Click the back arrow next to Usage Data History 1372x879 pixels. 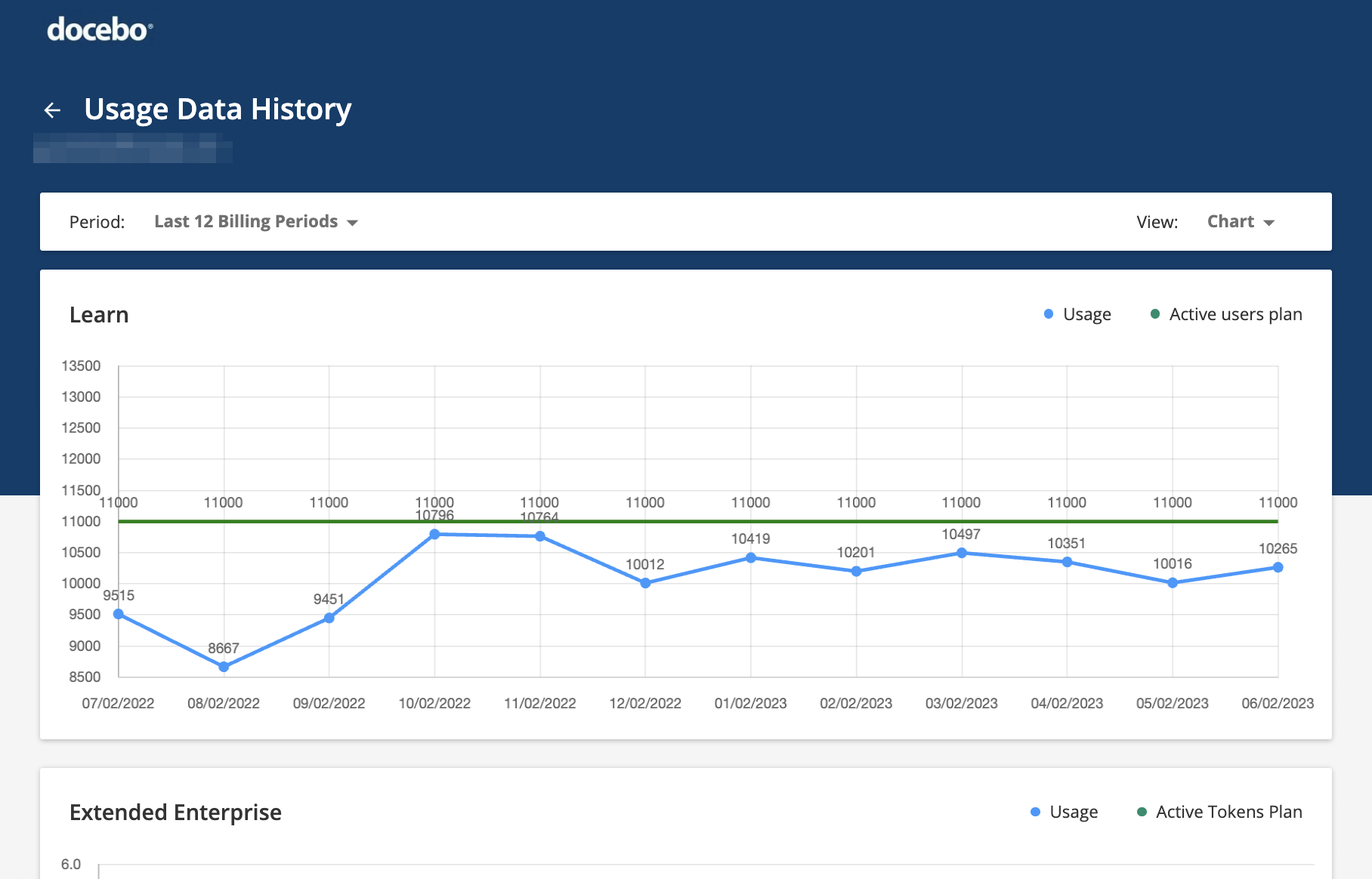click(x=52, y=109)
